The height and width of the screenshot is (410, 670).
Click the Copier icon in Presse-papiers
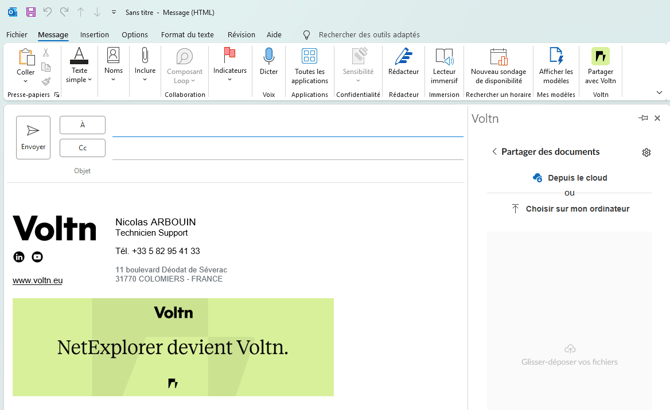(x=46, y=67)
